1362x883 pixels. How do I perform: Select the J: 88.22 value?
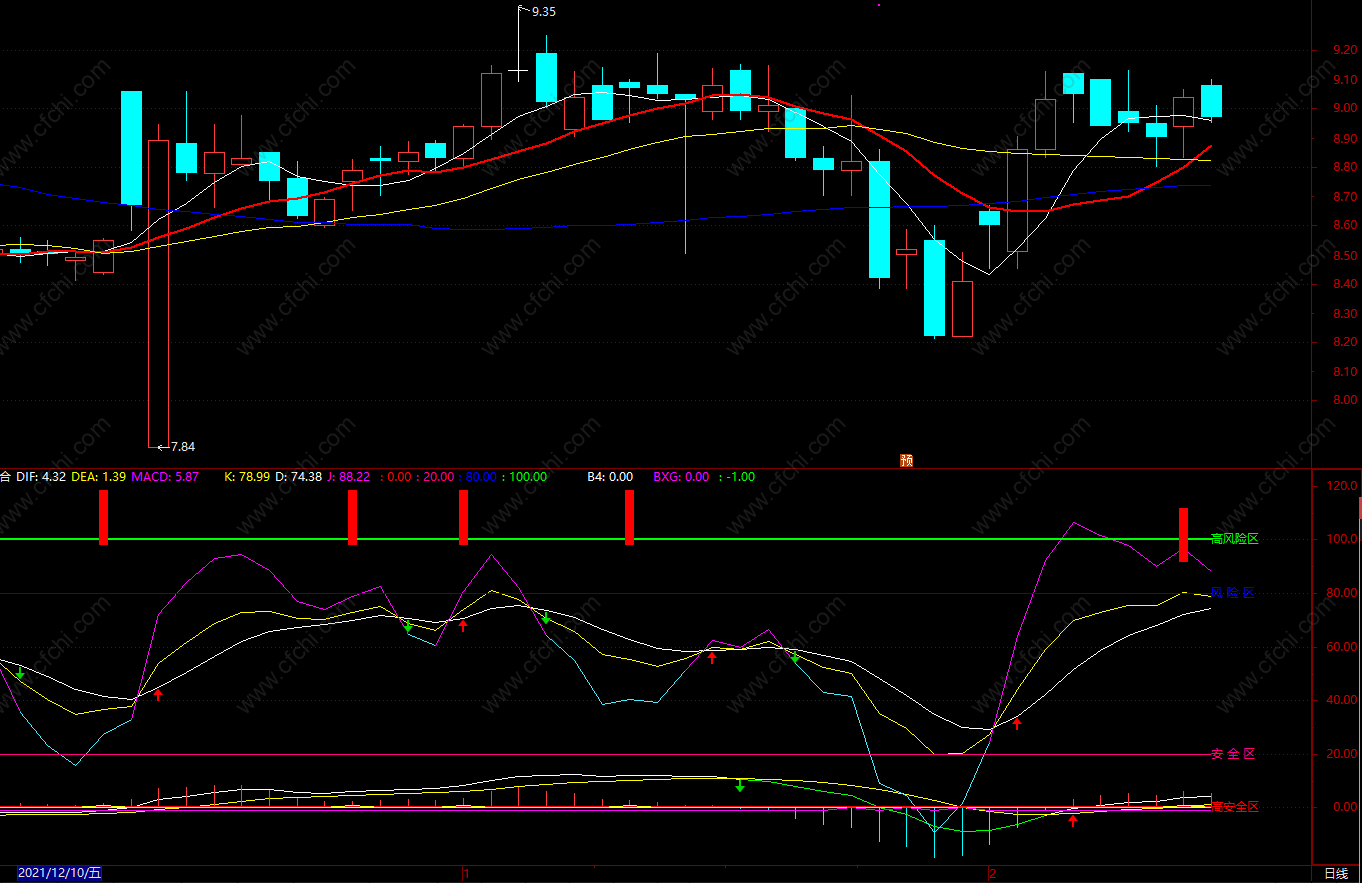click(348, 477)
